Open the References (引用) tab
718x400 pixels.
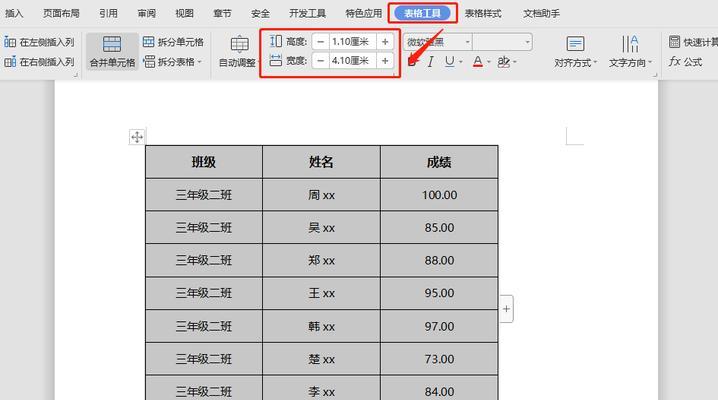(x=108, y=14)
